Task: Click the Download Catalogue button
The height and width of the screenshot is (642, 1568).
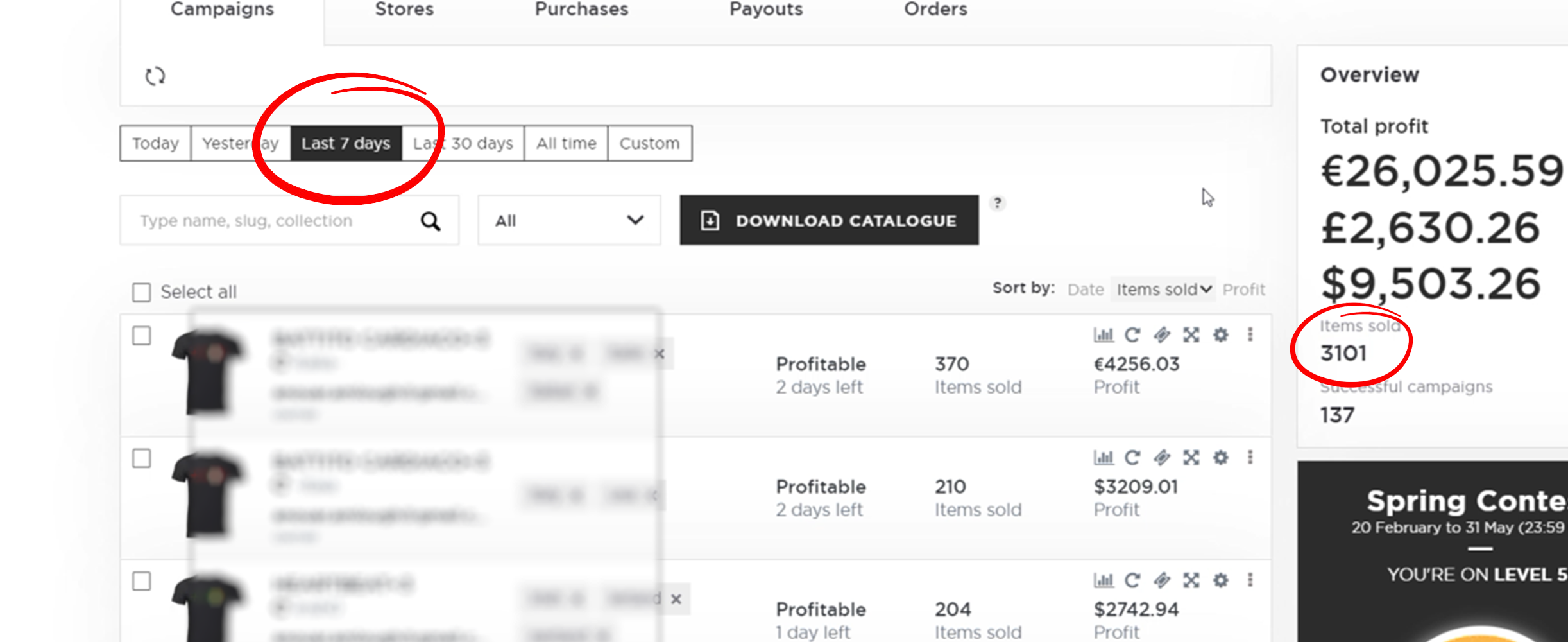Action: 829,221
